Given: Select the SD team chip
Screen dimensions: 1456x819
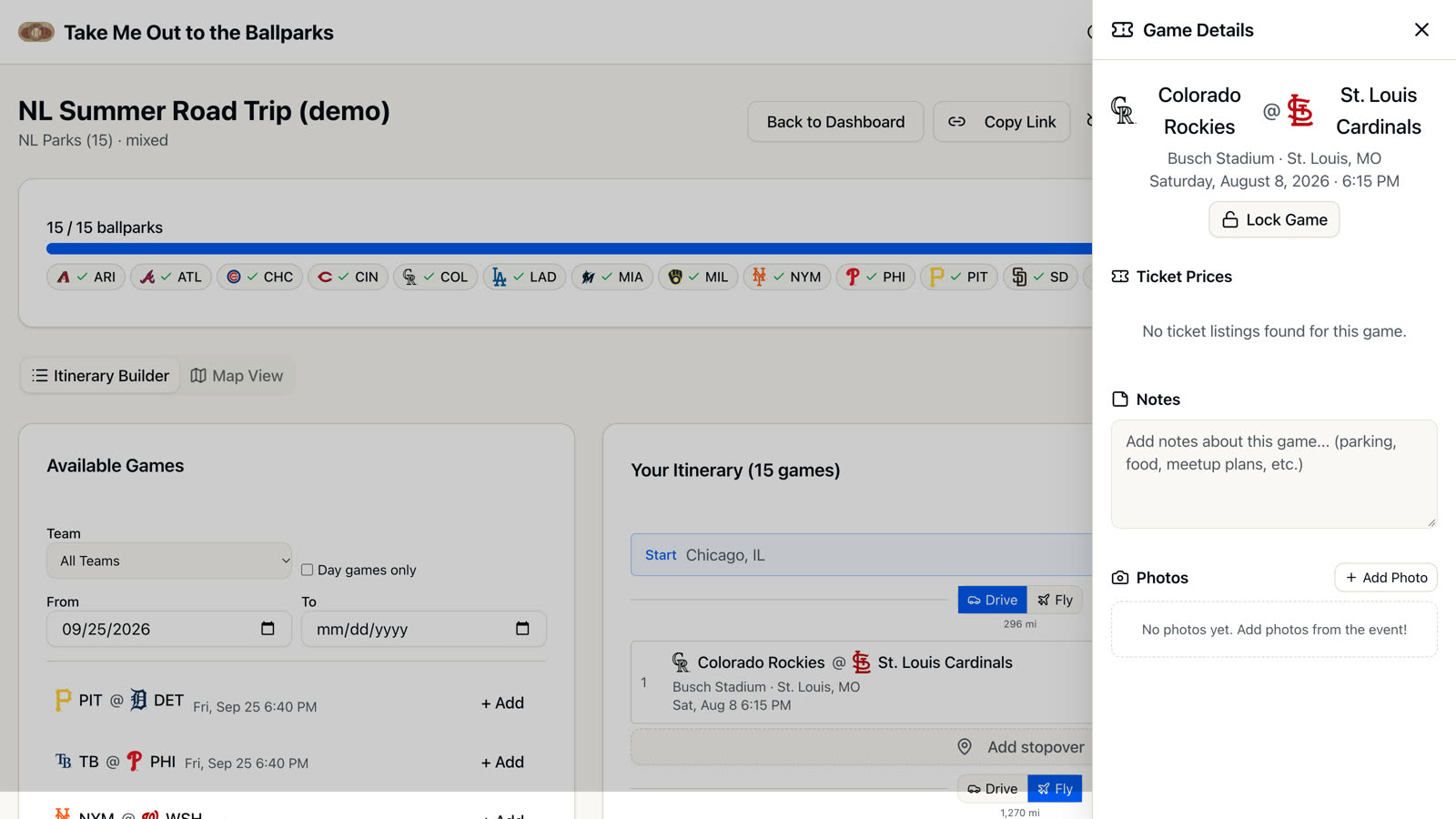Looking at the screenshot, I should tap(1040, 277).
